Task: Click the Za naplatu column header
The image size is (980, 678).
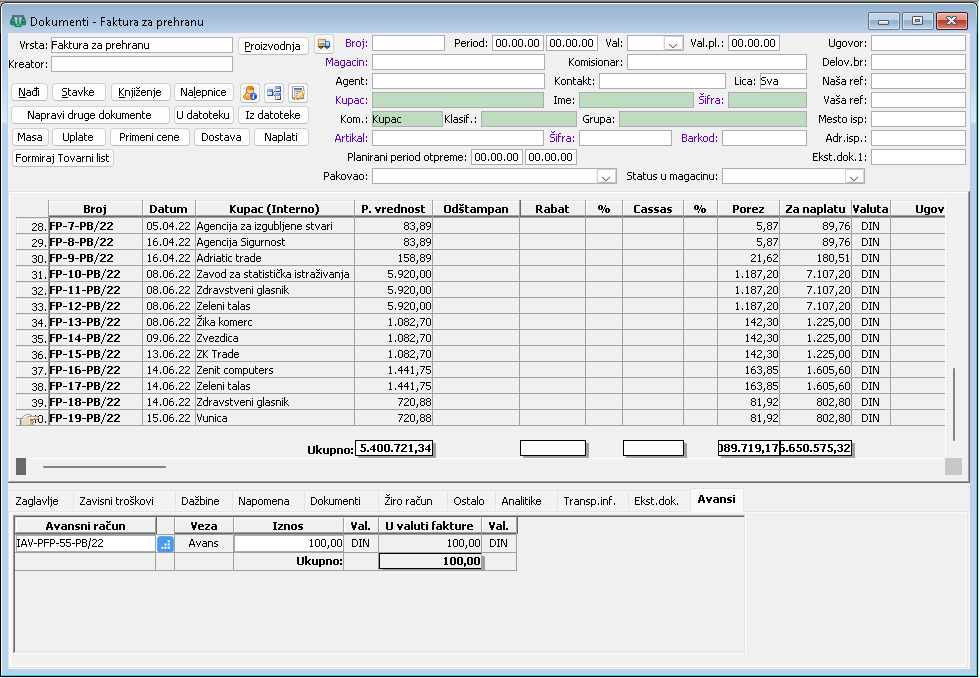Action: click(816, 209)
